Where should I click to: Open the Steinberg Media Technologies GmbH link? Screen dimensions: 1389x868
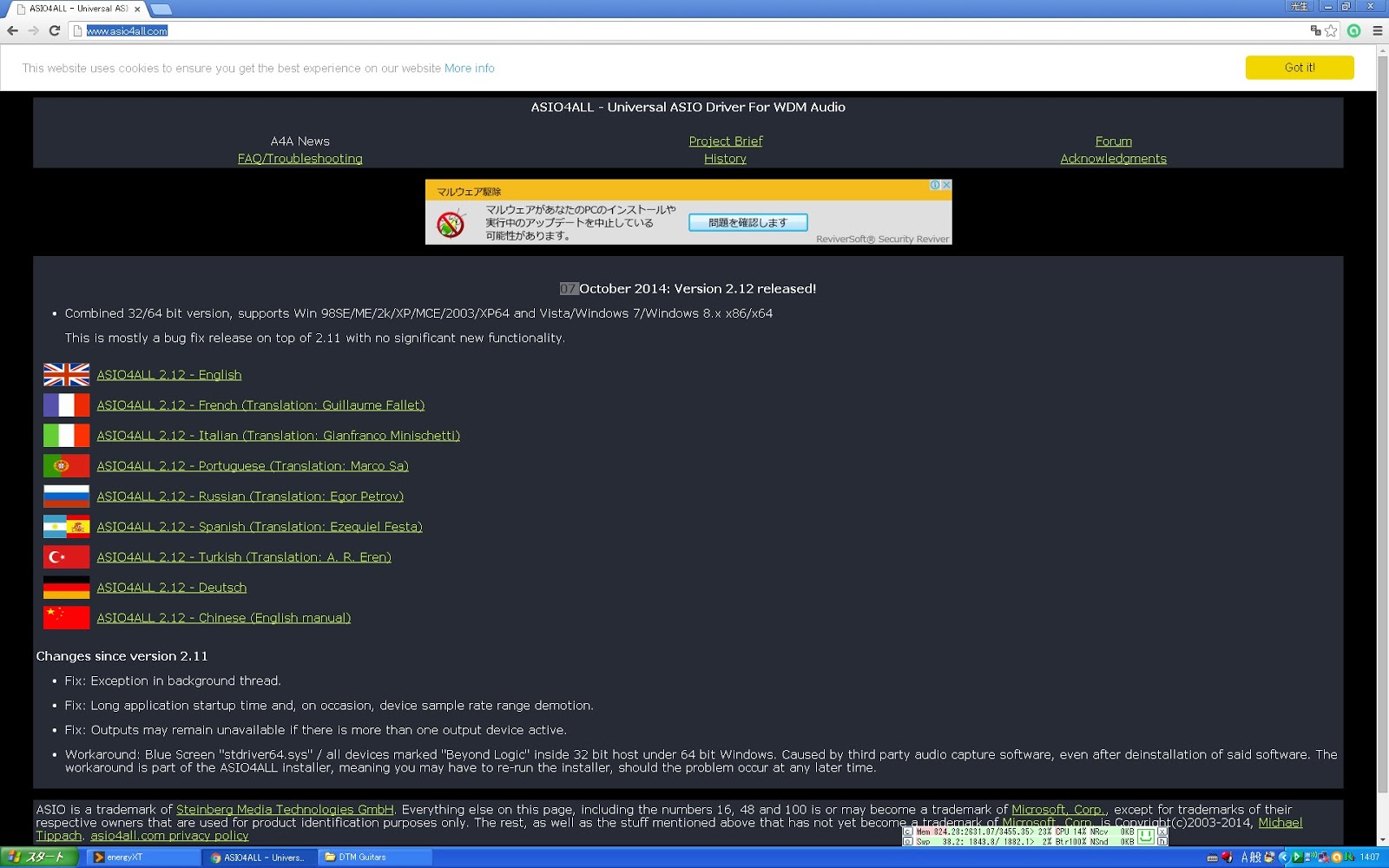pyautogui.click(x=285, y=809)
